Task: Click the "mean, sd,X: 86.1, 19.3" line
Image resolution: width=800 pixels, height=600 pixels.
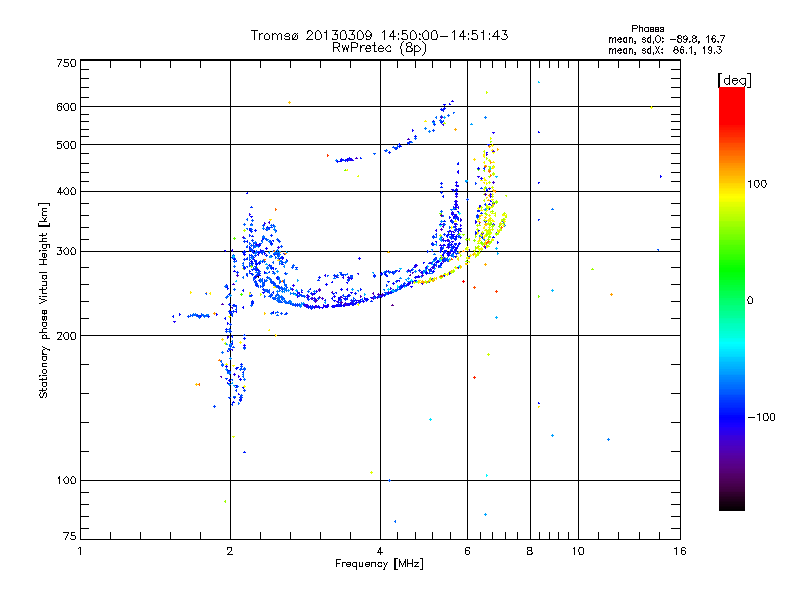Action: coord(665,50)
